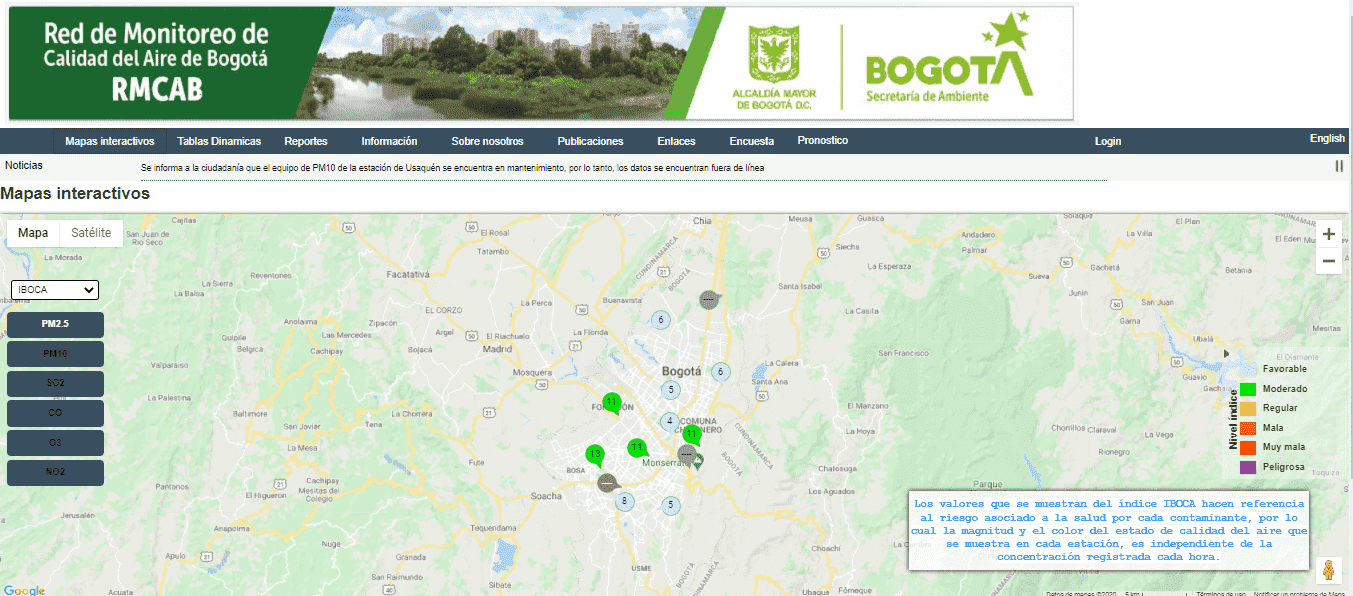The width and height of the screenshot is (1353, 596).
Task: Click the light blue station marker showing 4
Action: click(x=670, y=422)
